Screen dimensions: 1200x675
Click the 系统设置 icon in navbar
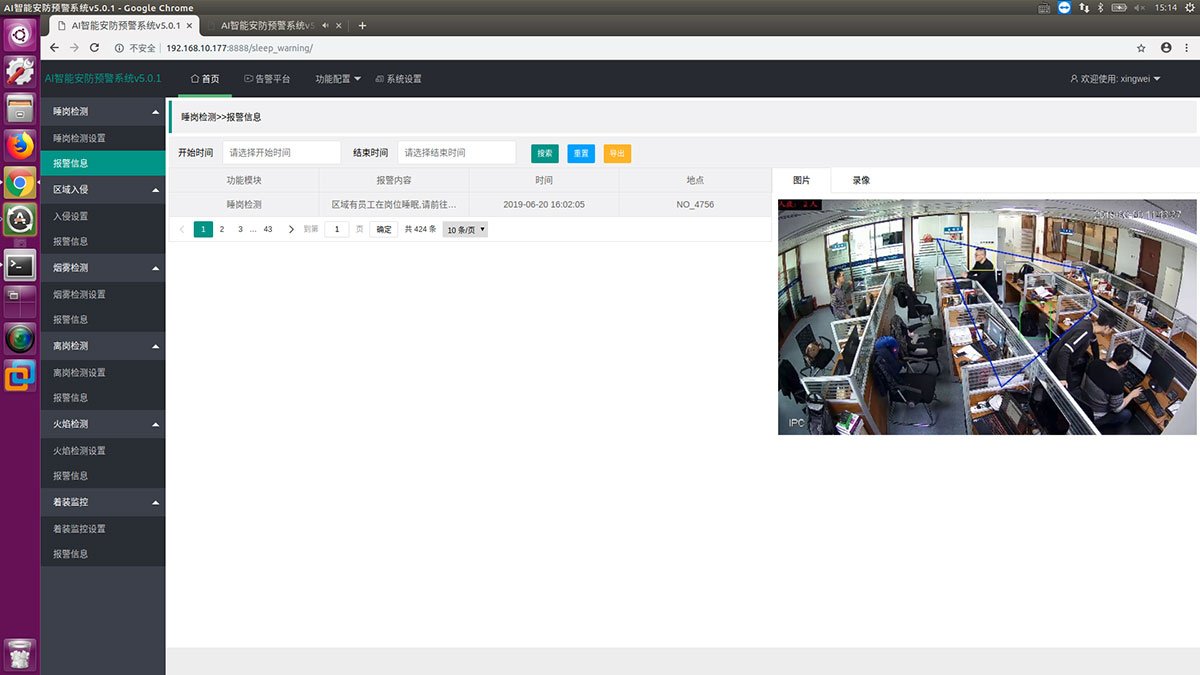[x=379, y=79]
